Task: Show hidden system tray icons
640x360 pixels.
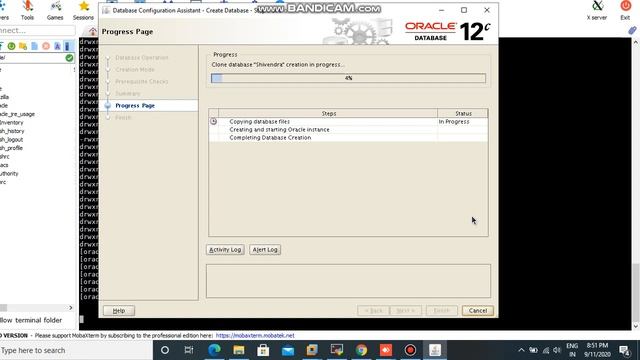Action: click(x=521, y=350)
